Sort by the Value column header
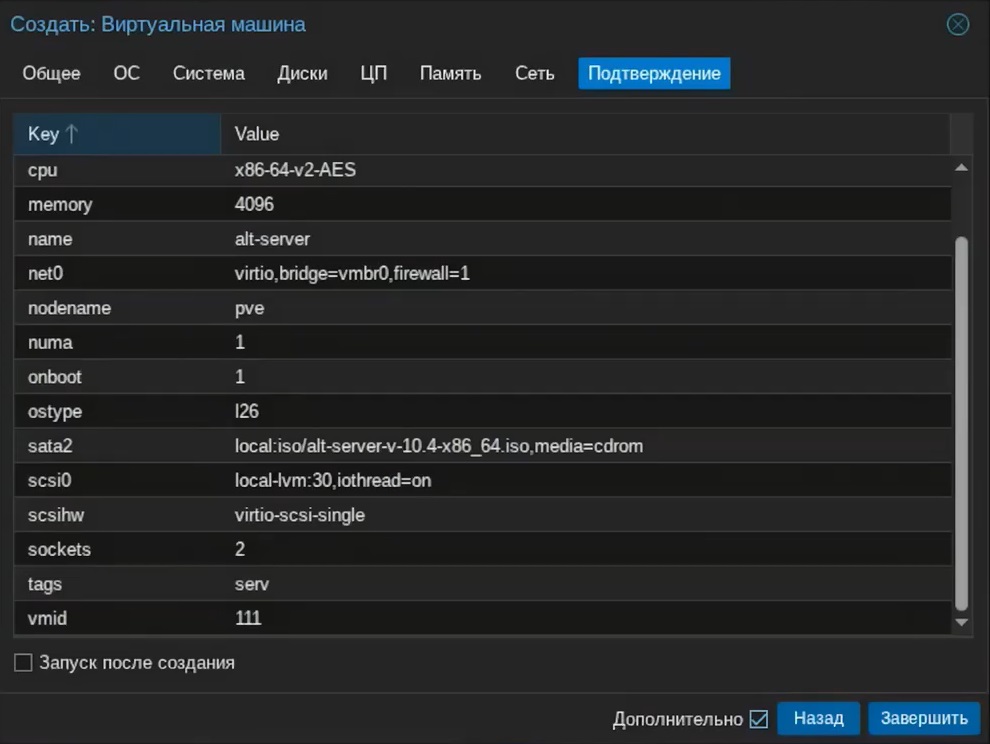 point(584,134)
